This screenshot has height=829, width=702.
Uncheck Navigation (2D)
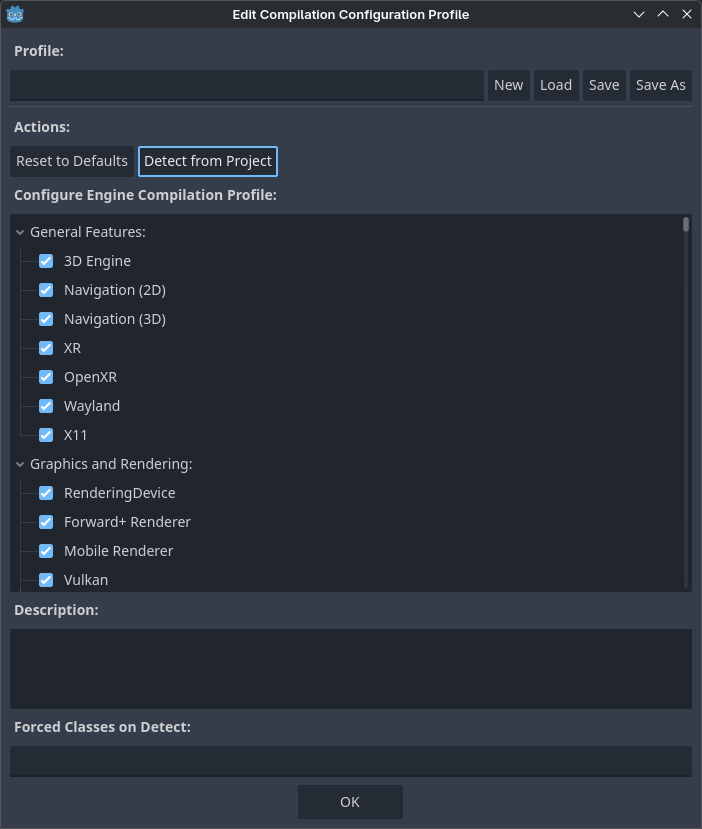pyautogui.click(x=46, y=289)
